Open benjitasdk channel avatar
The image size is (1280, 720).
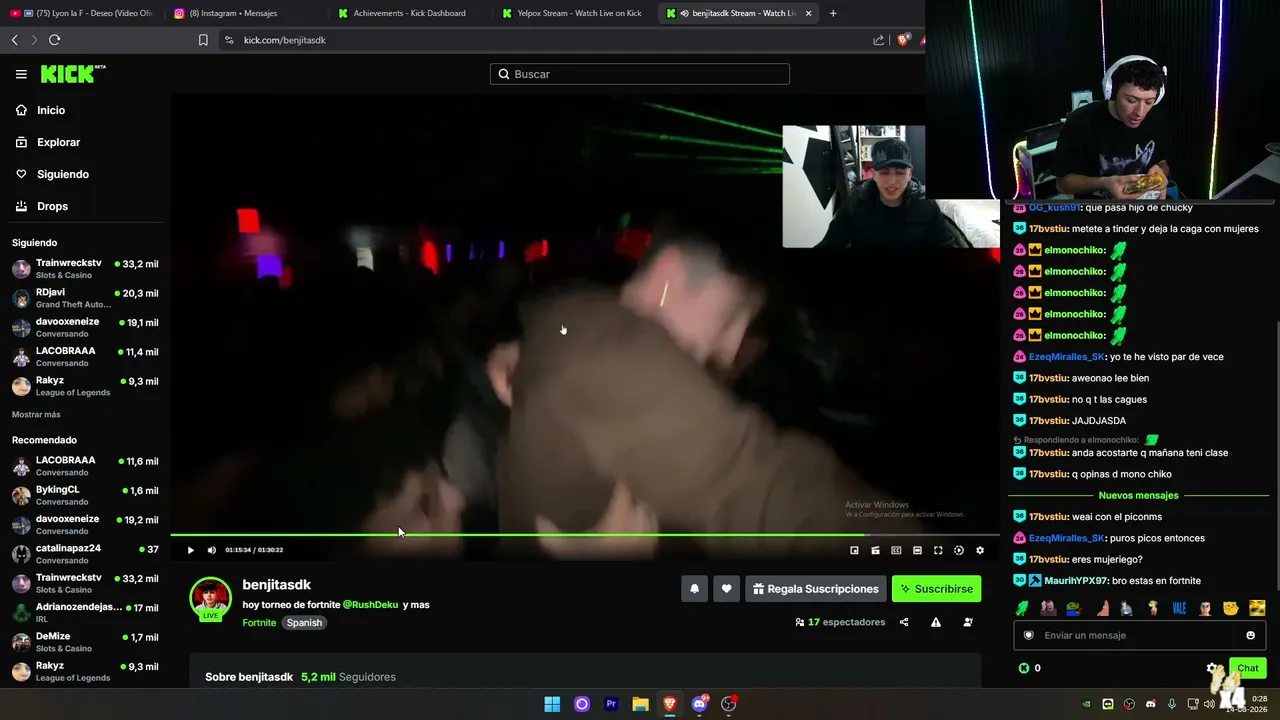click(211, 598)
